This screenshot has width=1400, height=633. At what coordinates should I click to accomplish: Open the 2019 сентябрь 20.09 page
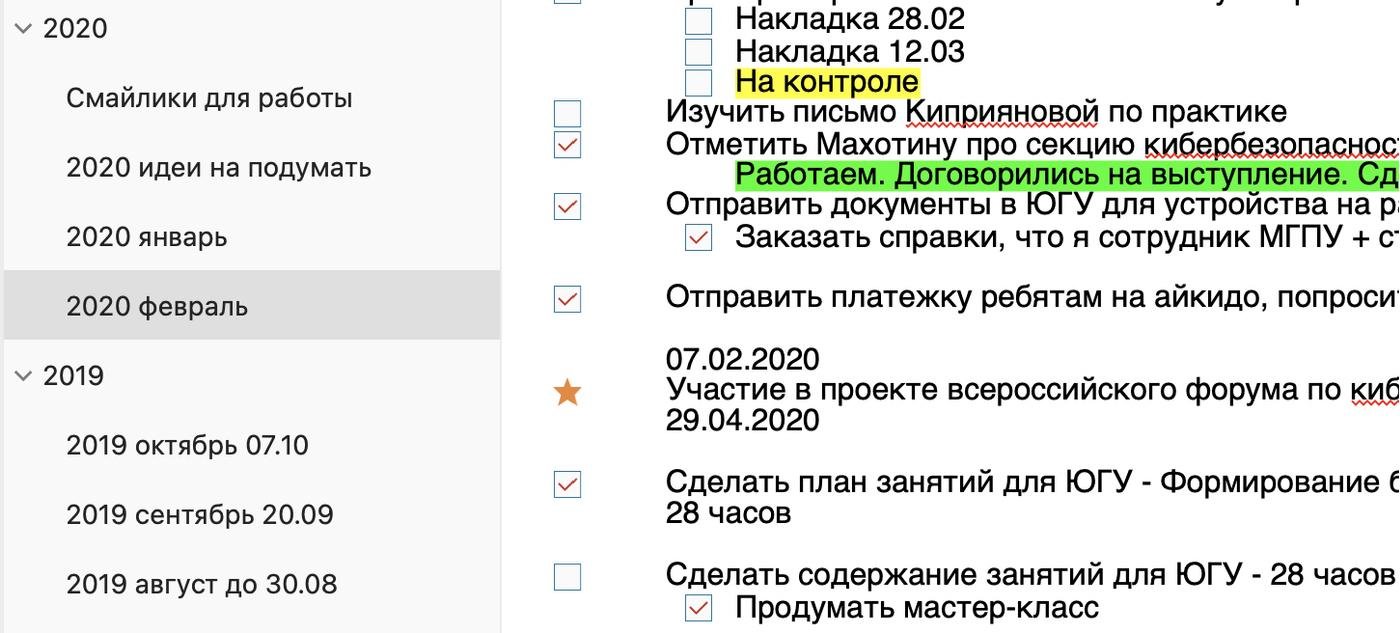pos(199,515)
